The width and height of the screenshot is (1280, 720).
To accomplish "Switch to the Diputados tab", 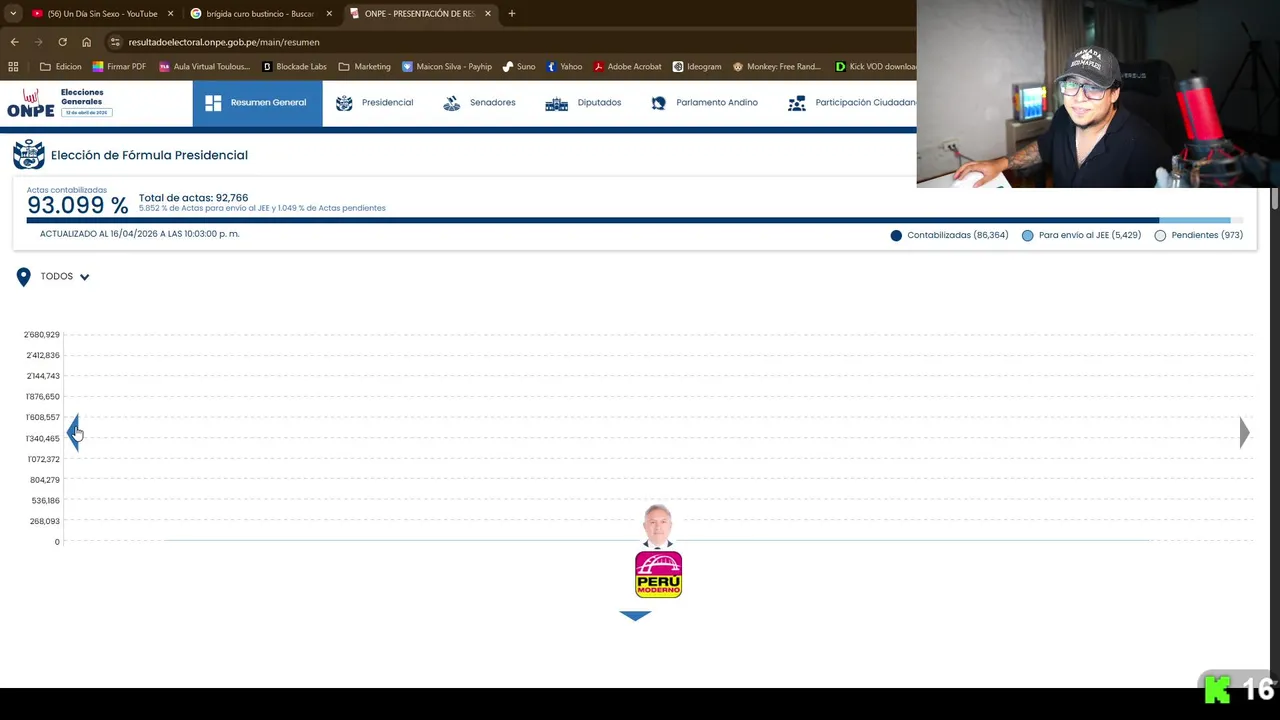I will tap(583, 103).
